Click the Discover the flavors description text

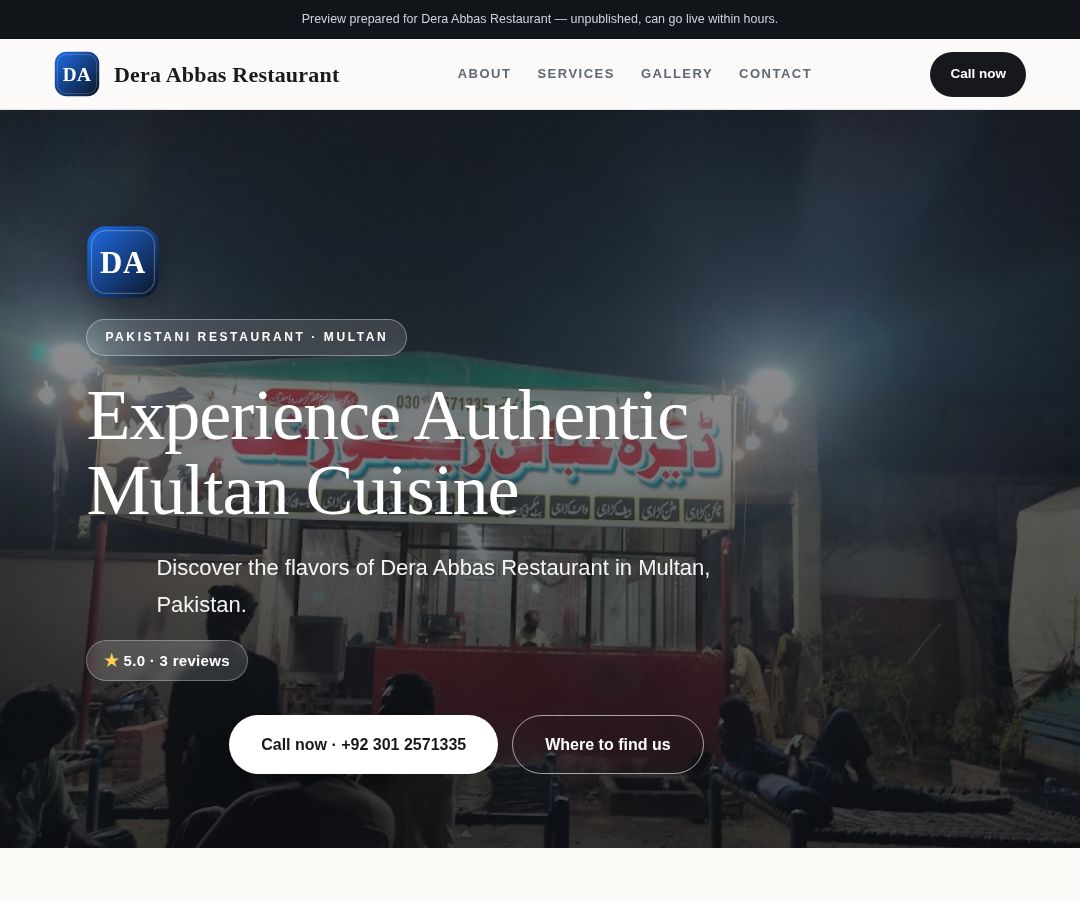coord(433,586)
